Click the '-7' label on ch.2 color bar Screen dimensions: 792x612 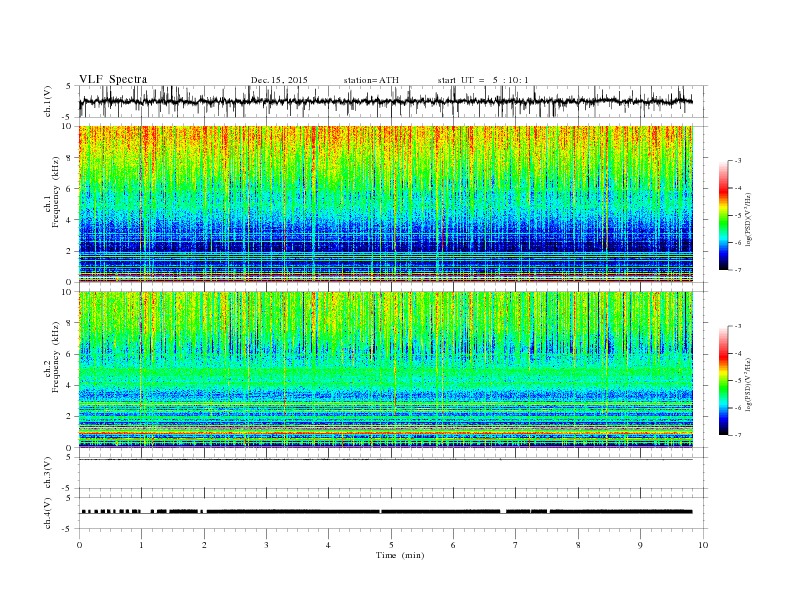point(737,435)
